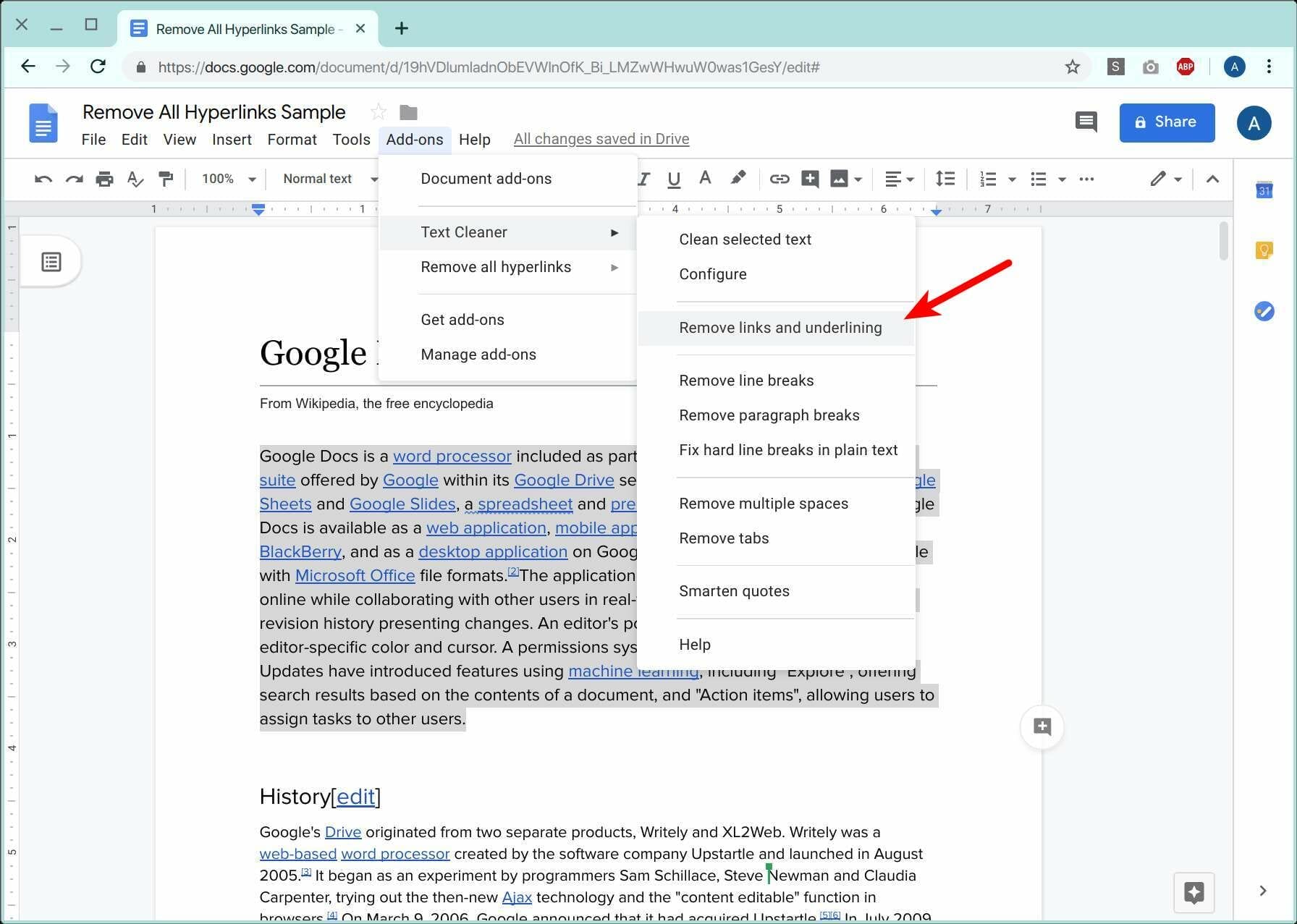Toggle a bulleted list

point(1039,179)
